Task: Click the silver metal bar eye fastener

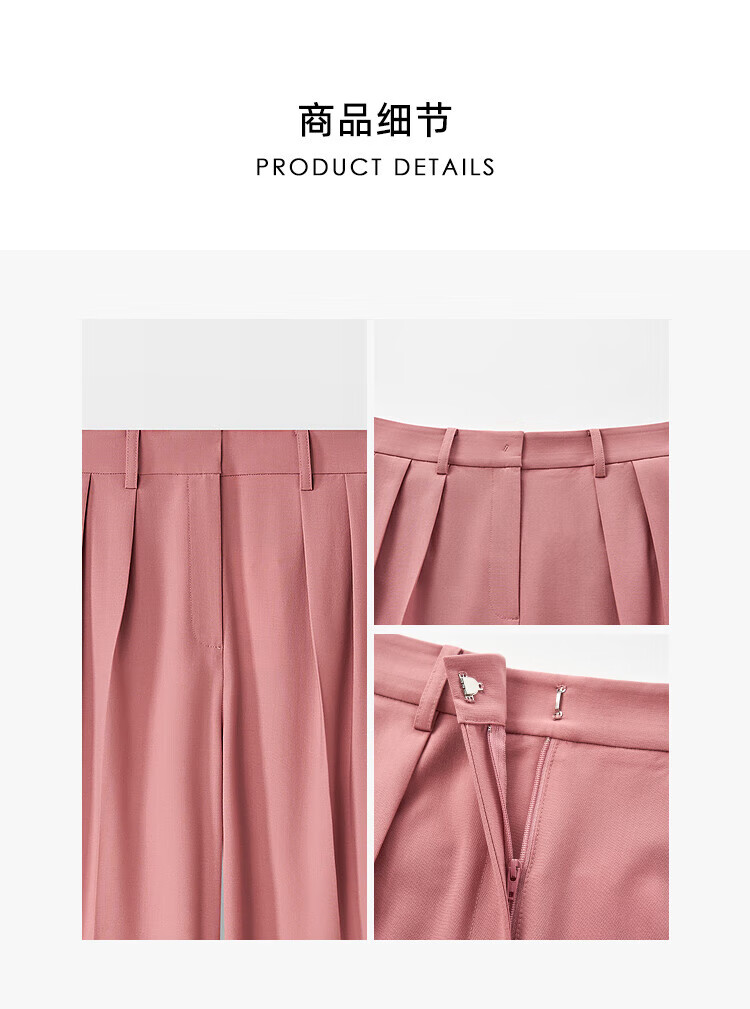Action: 560,702
